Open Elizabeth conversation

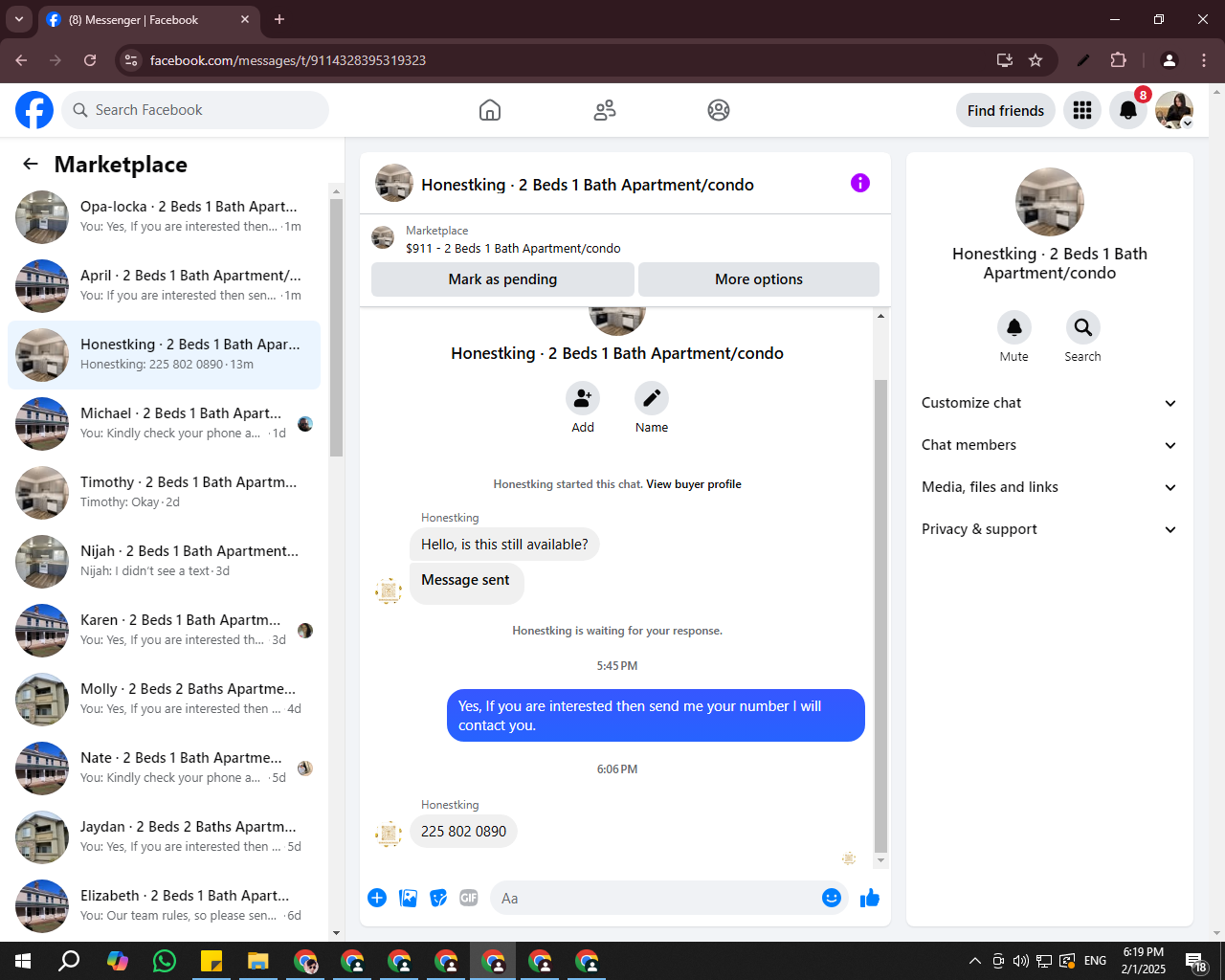(165, 906)
